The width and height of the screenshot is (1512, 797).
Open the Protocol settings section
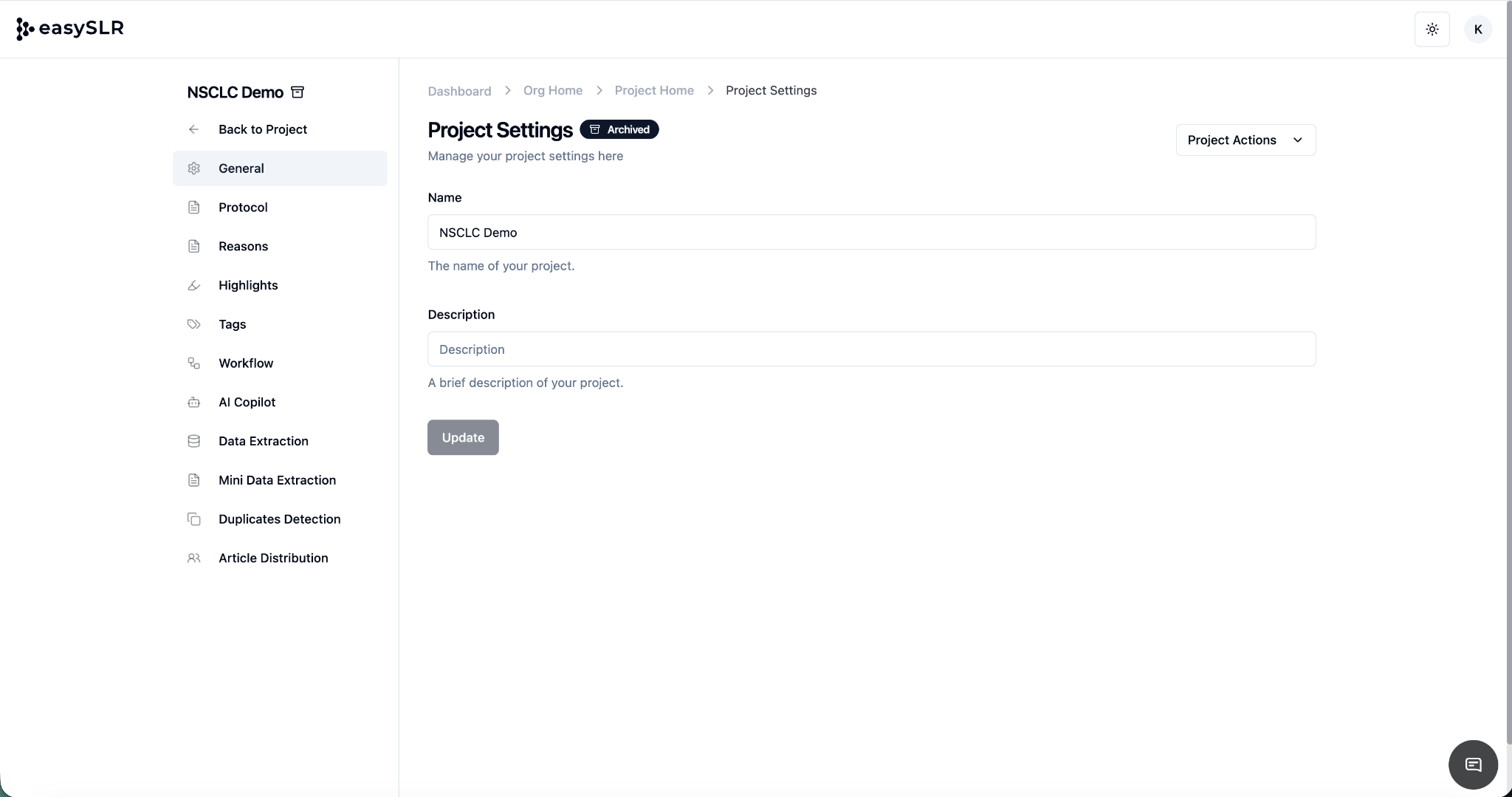pos(243,208)
